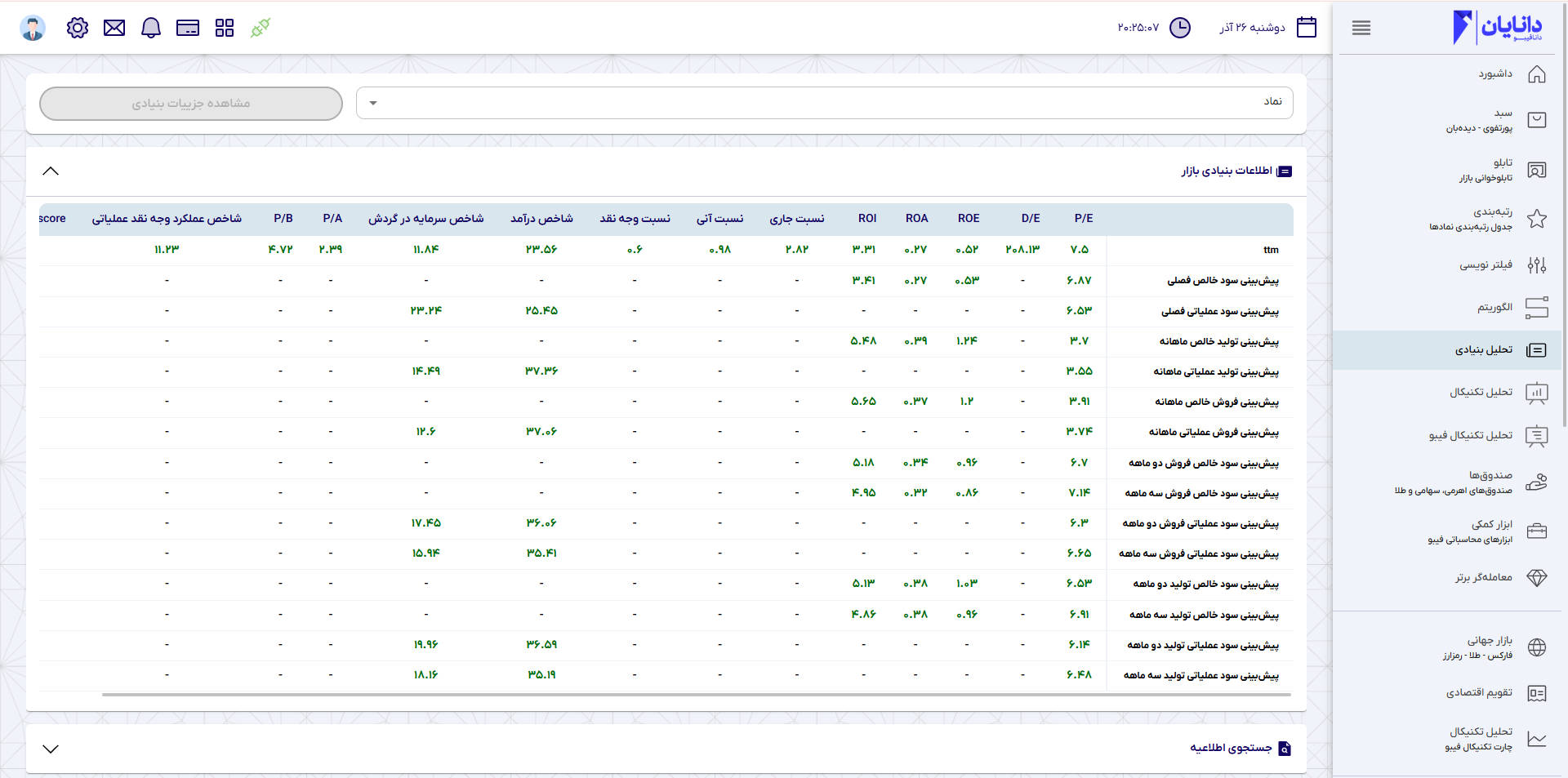Toggle the hamburger sidebar menu
Image resolution: width=1568 pixels, height=778 pixels.
tap(1361, 28)
